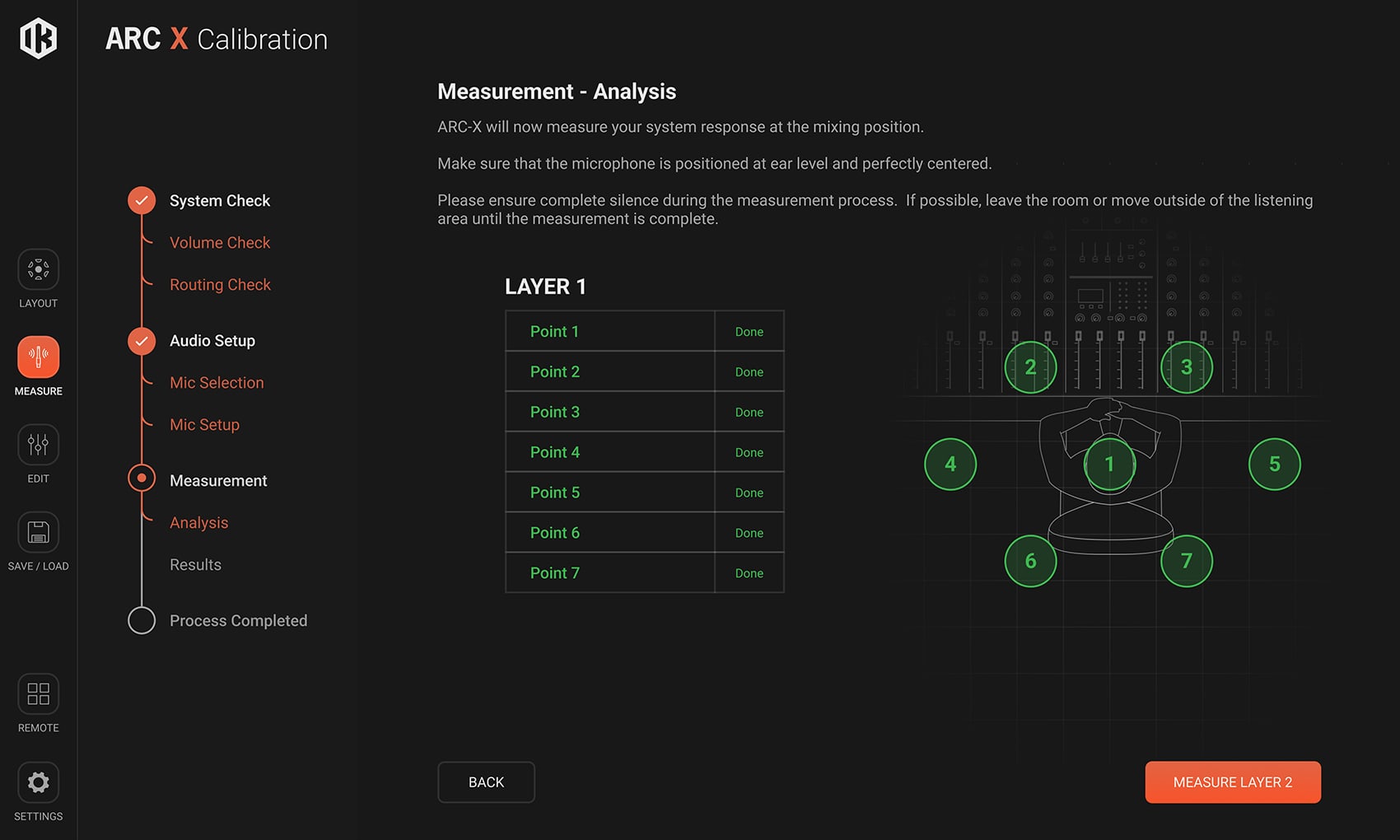Open the Routing Check step
1400x840 pixels.
[220, 285]
